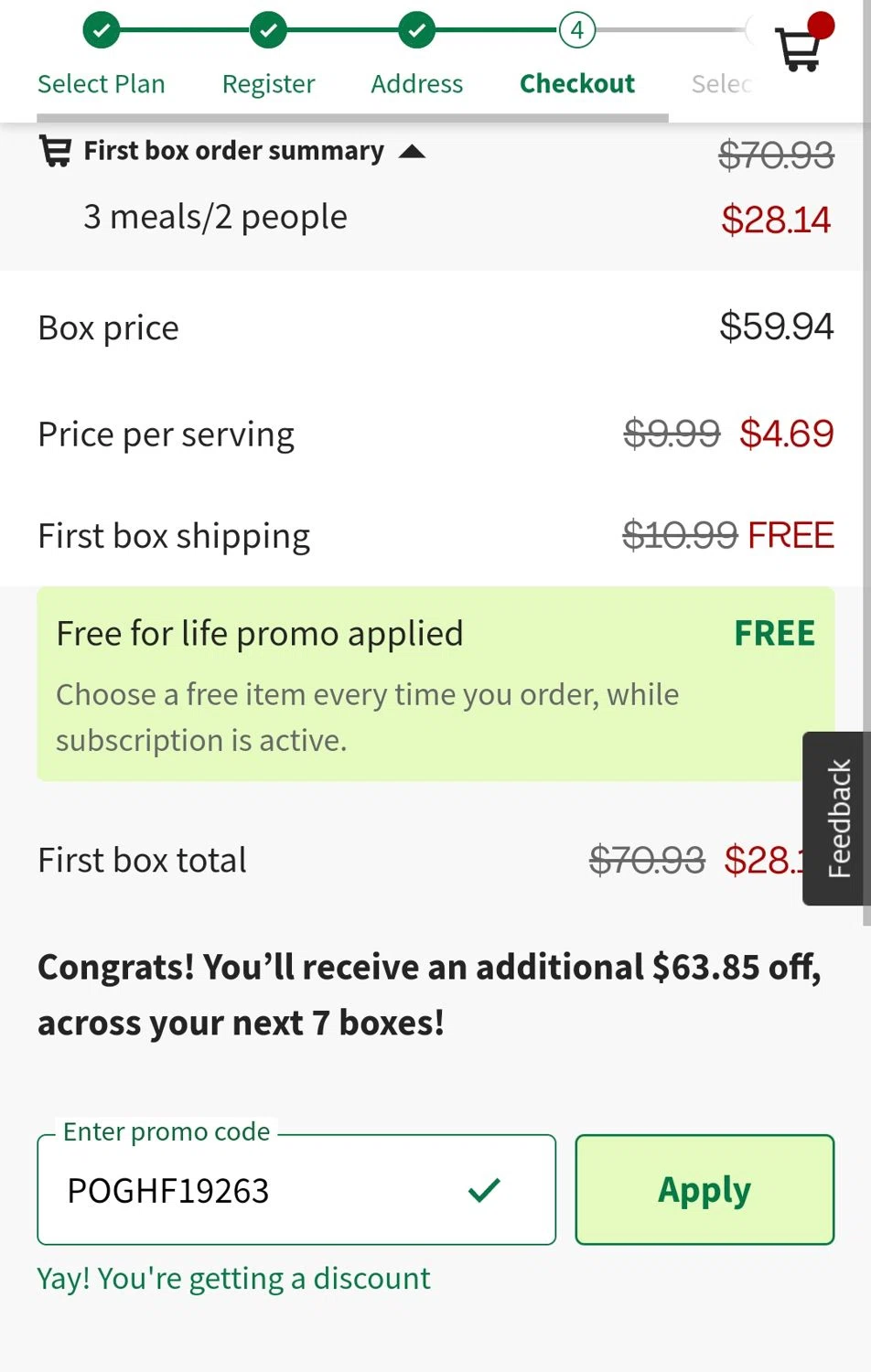
Task: Click the First box order summary heading
Action: pyautogui.click(x=233, y=151)
